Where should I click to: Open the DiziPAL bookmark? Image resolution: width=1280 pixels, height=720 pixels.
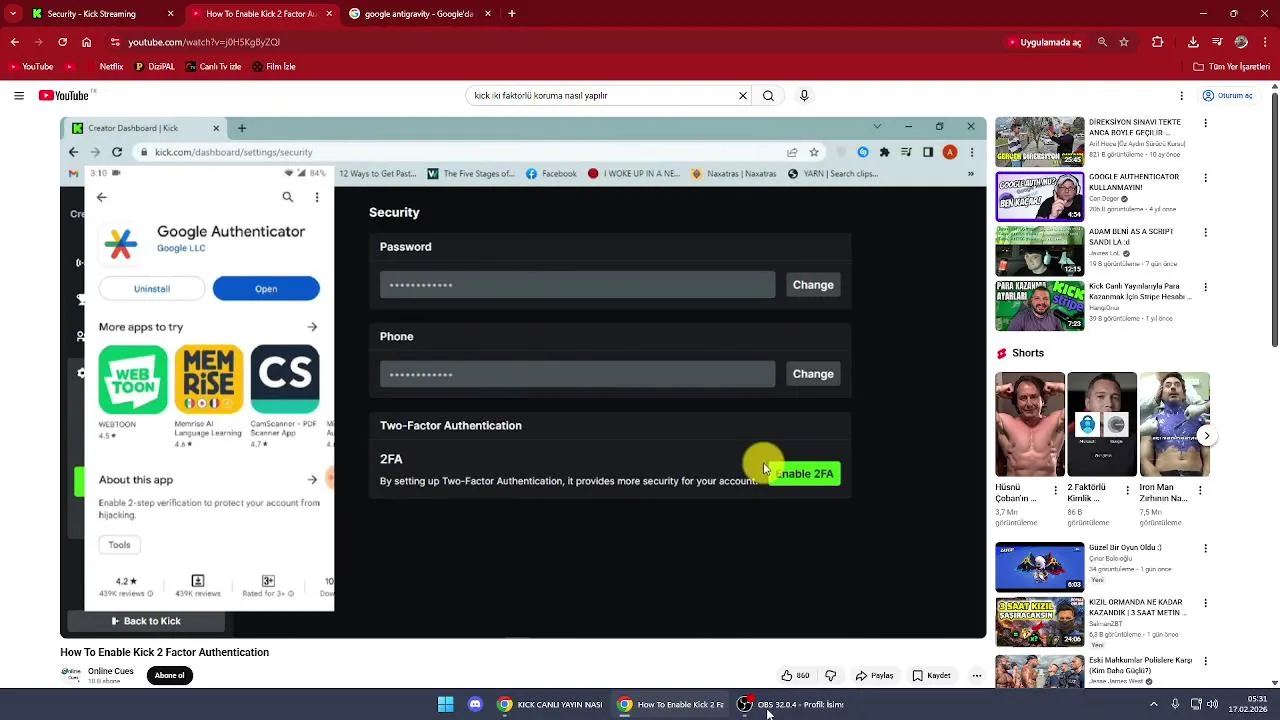pos(155,67)
